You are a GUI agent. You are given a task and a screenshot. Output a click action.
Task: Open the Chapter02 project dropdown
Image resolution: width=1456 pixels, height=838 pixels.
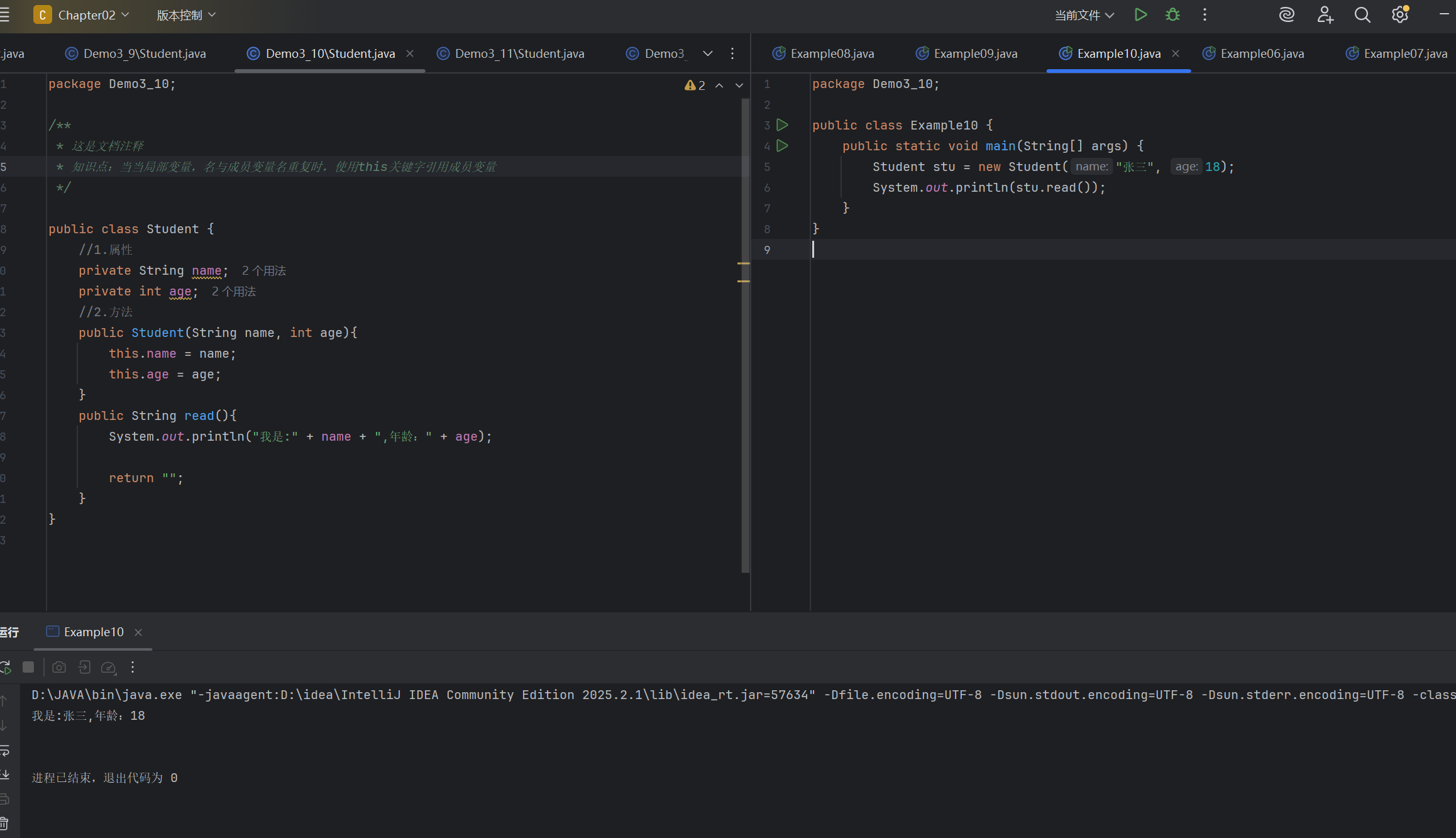tap(82, 15)
